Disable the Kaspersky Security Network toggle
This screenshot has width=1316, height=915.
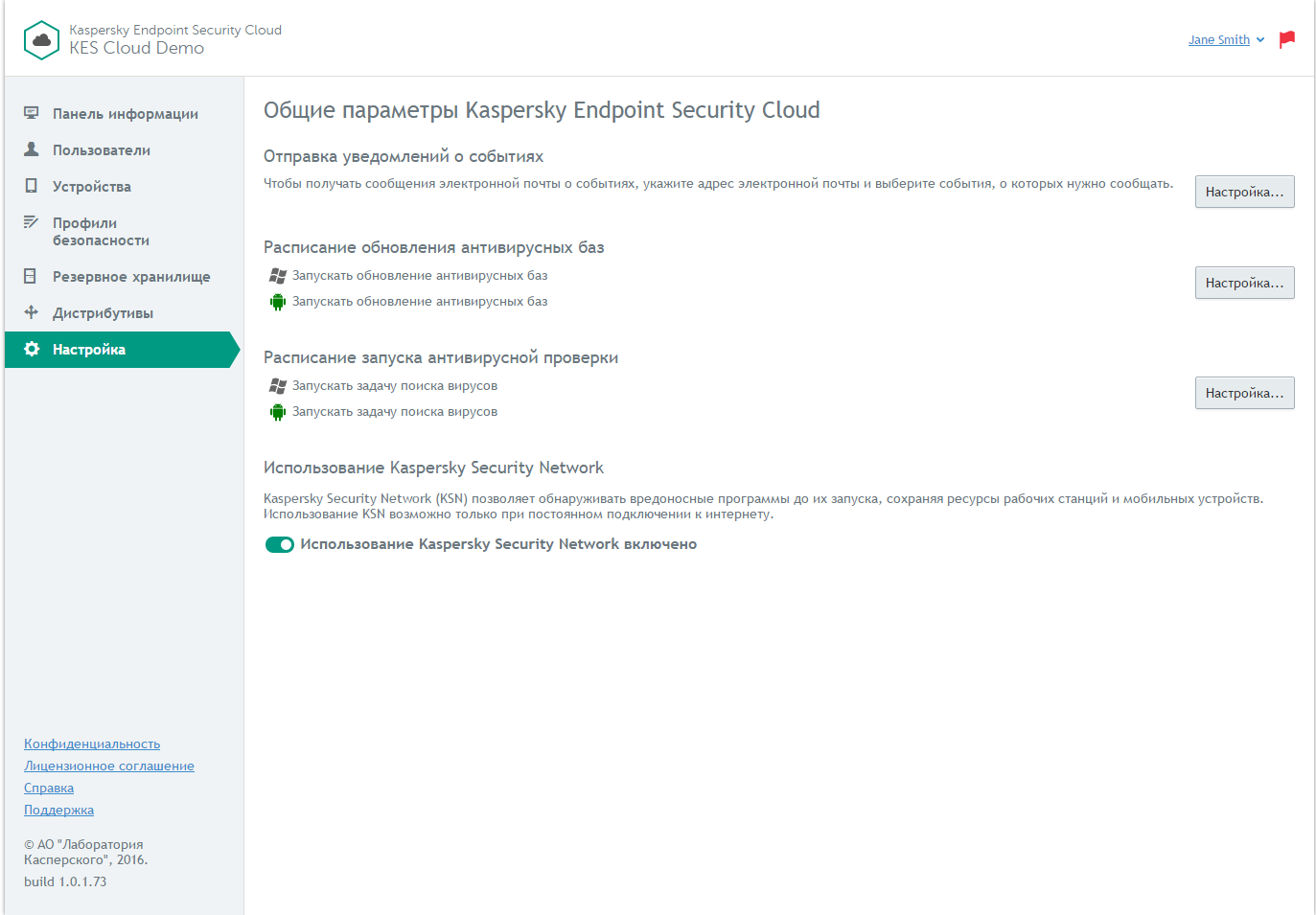(279, 544)
